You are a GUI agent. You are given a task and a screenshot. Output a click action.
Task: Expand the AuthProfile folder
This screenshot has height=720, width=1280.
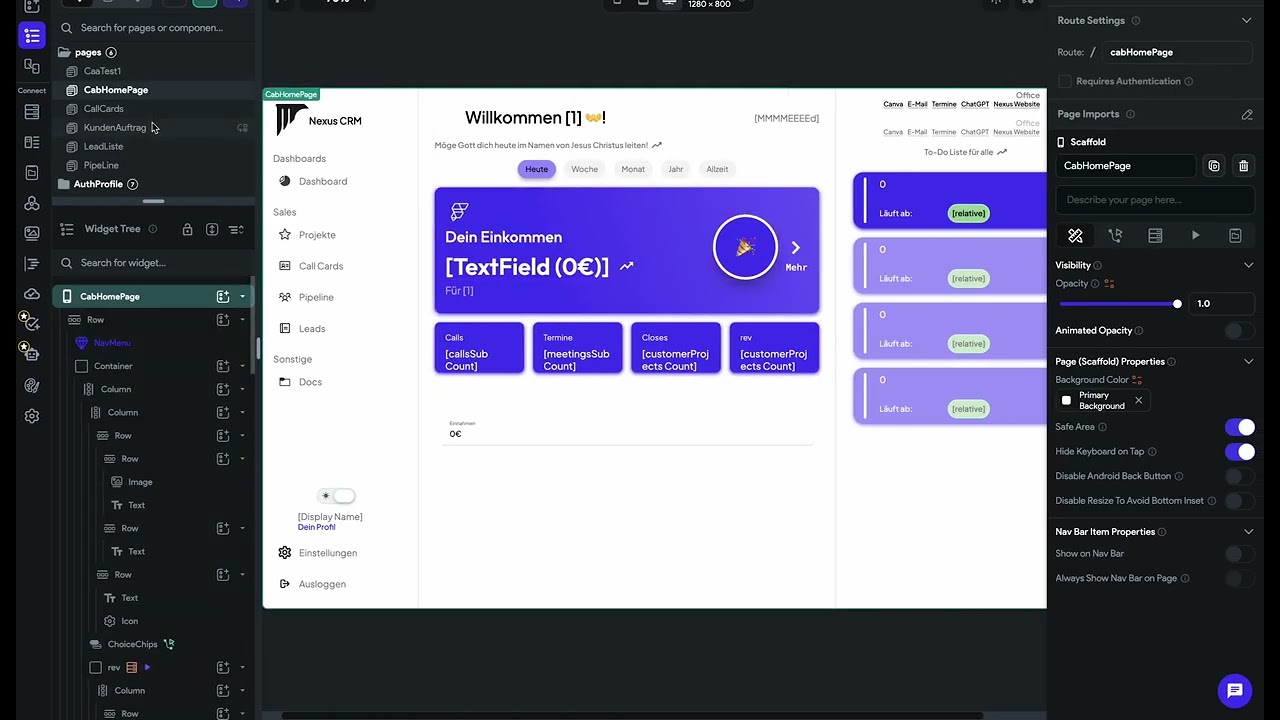(x=64, y=184)
